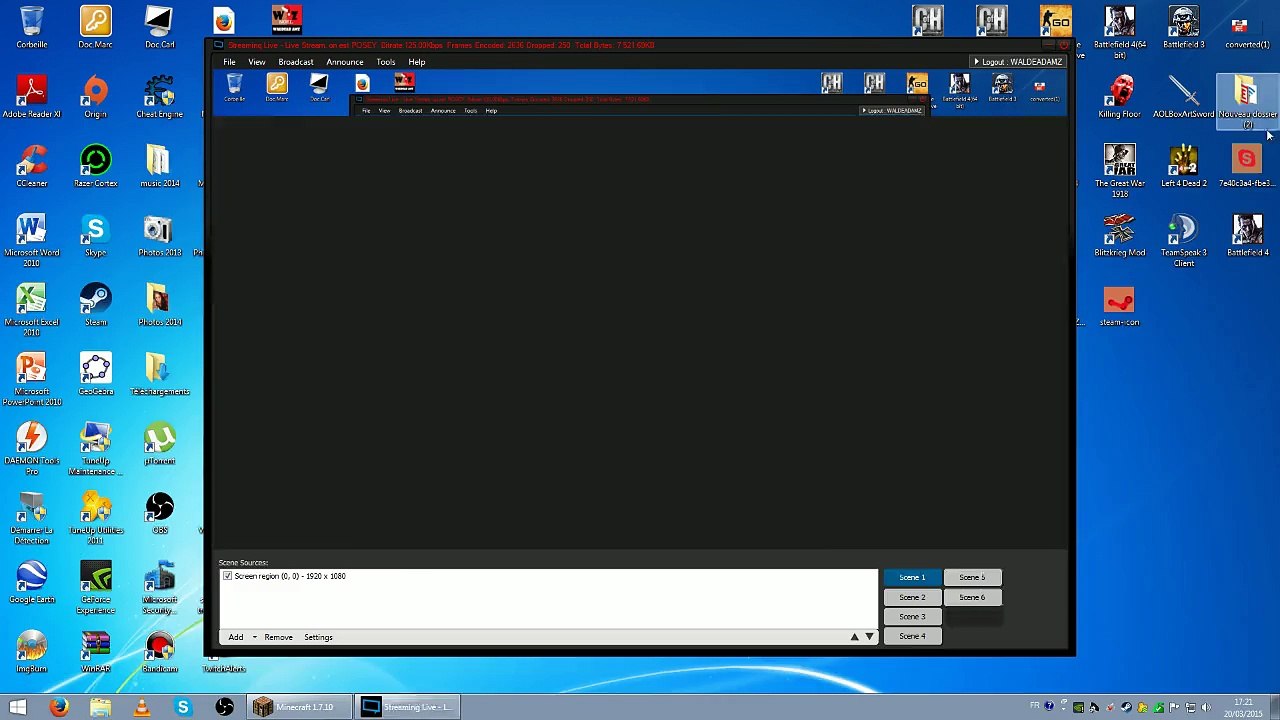Image resolution: width=1280 pixels, height=720 pixels.
Task: Select the Corbeille desktop icon
Action: 32,27
